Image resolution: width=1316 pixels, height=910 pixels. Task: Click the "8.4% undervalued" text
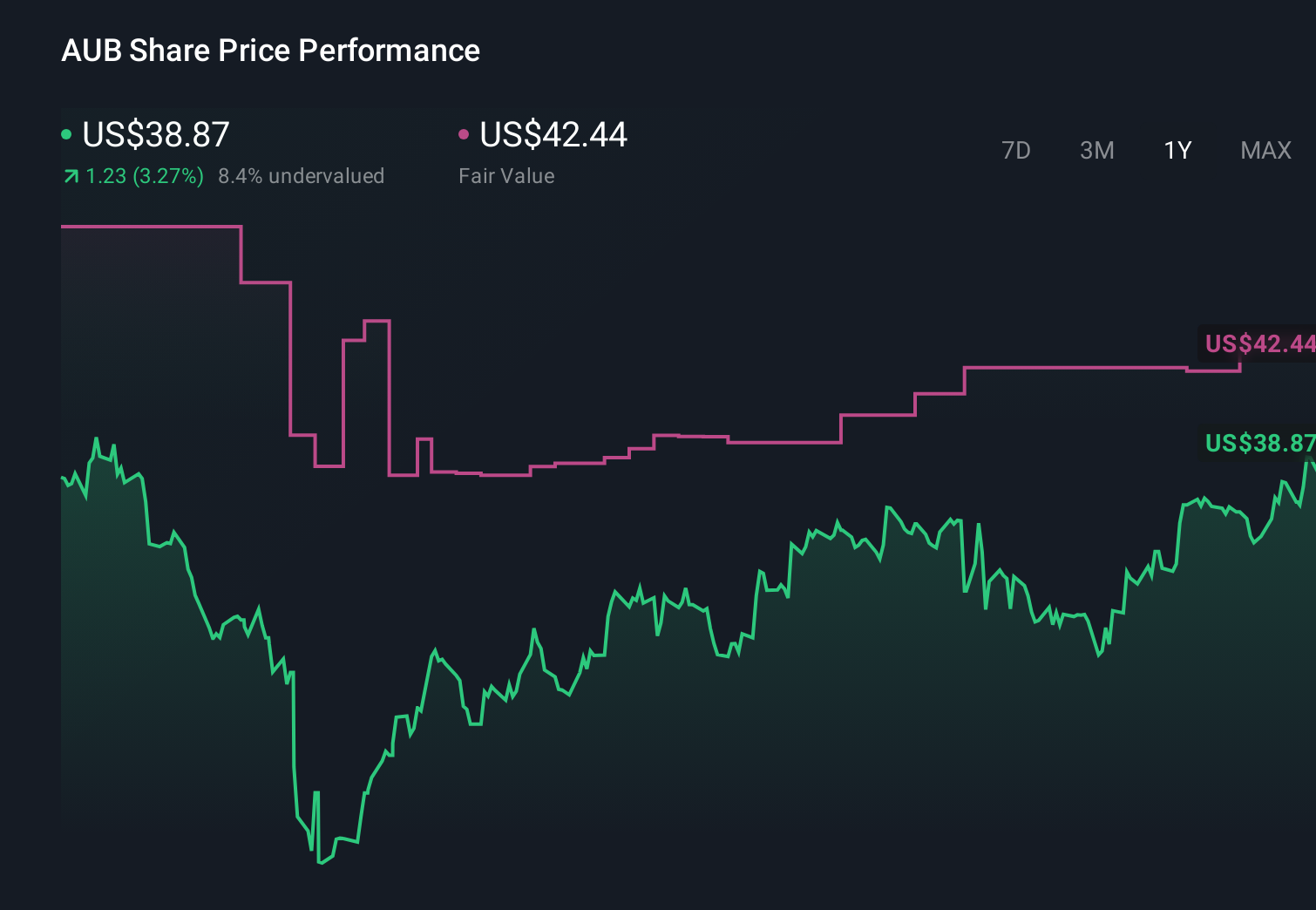point(301,176)
